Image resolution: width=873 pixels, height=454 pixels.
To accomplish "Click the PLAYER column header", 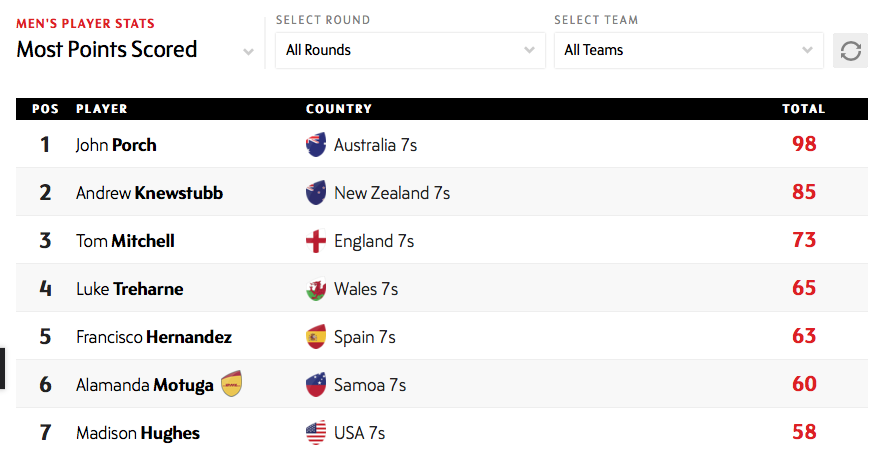I will point(102,109).
